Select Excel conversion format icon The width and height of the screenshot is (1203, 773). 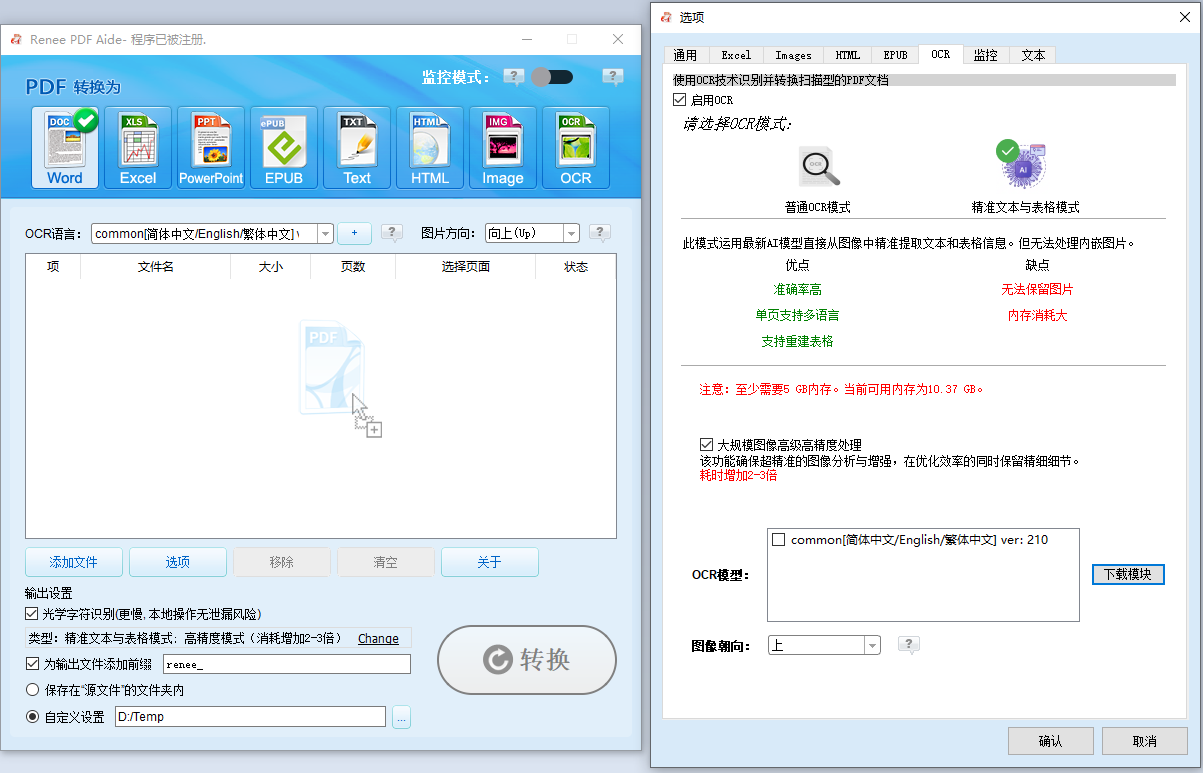click(138, 147)
